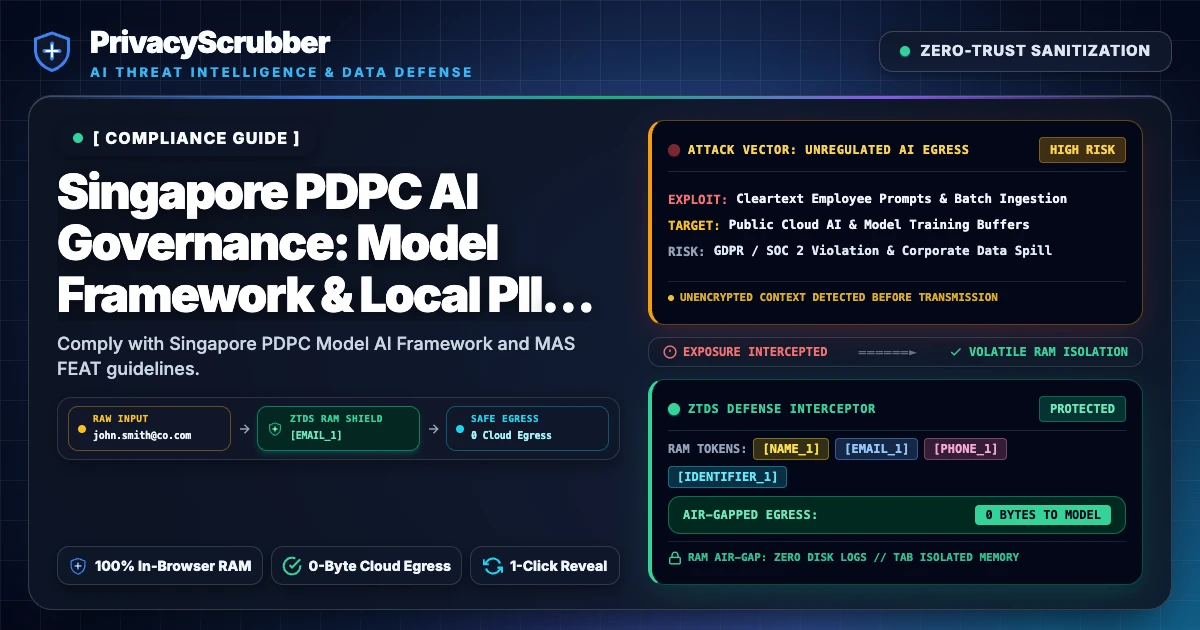The height and width of the screenshot is (630, 1200).
Task: Click the green dot in Zero-Trust Sanitization pill
Action: [905, 51]
